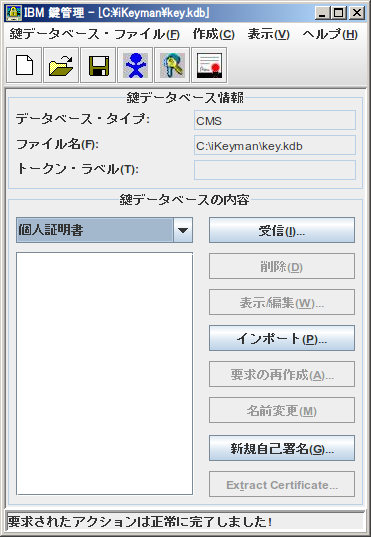Click the file name field C:\iKeyman\key.kdb
The width and height of the screenshot is (371, 537).
pyautogui.click(x=275, y=145)
